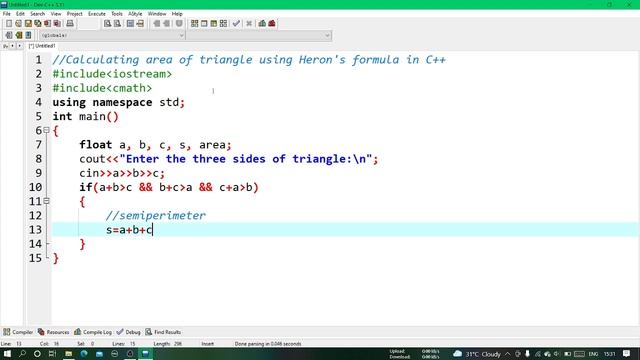Screen dimensions: 640x360
Task: Click the left tab-scroll arrow beside Untitled1
Action: coord(12,46)
